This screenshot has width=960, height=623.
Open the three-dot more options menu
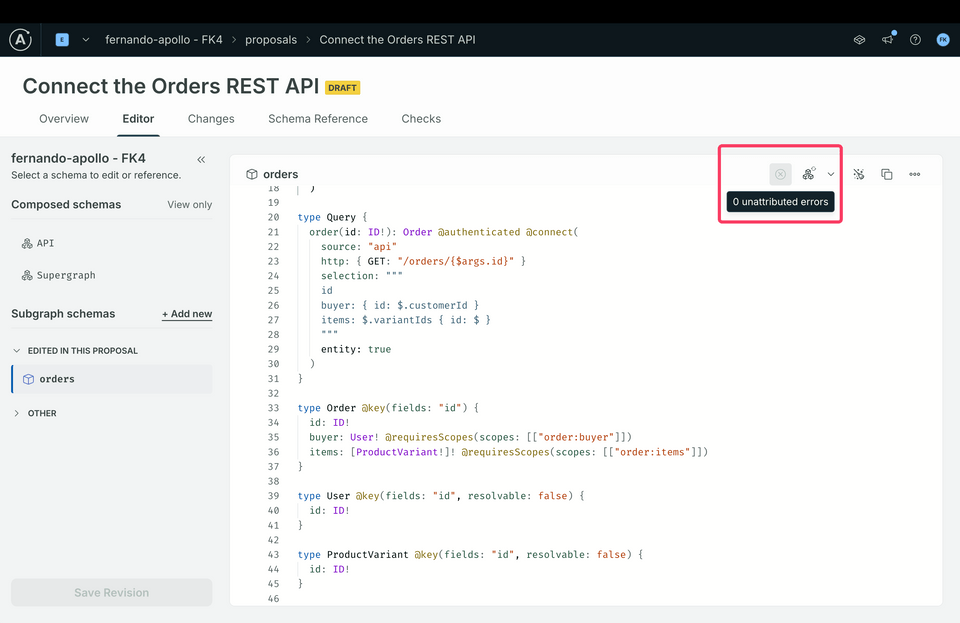tap(915, 174)
